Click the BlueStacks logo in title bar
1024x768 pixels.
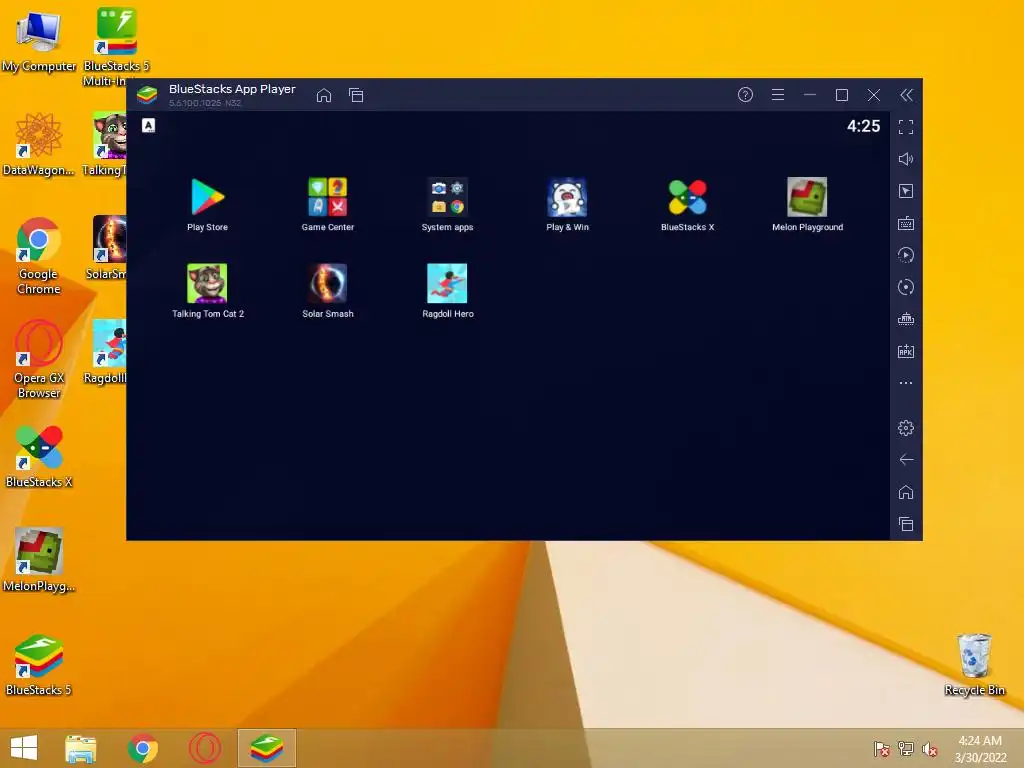(x=147, y=95)
